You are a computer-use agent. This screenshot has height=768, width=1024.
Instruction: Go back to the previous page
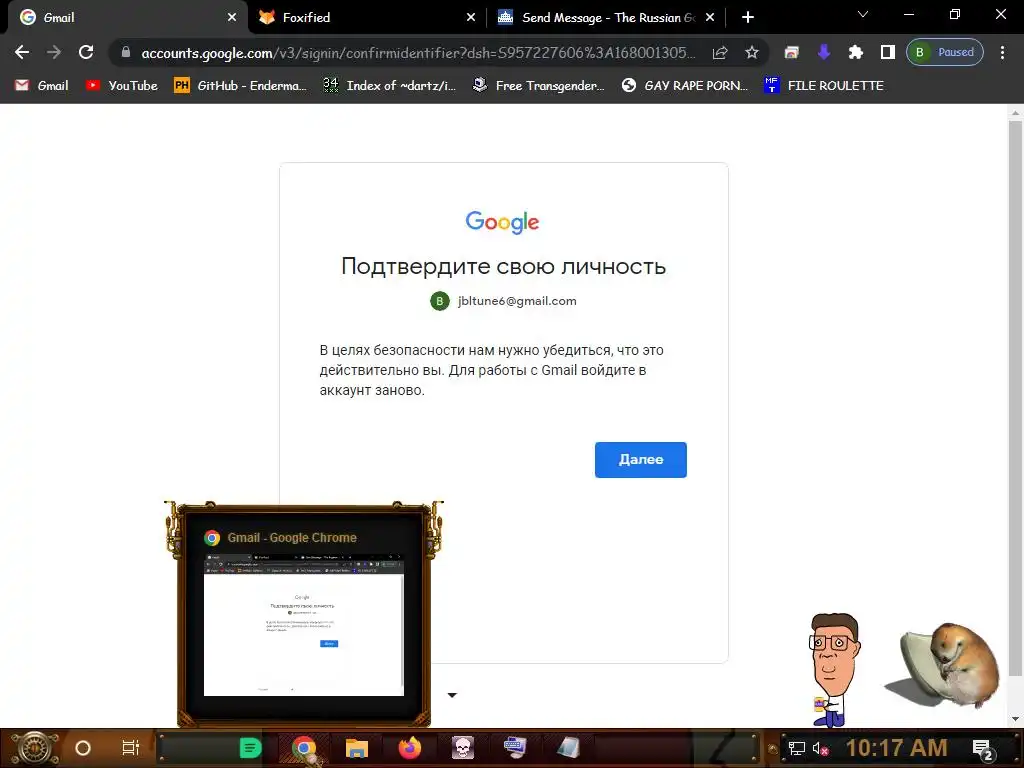click(x=22, y=52)
